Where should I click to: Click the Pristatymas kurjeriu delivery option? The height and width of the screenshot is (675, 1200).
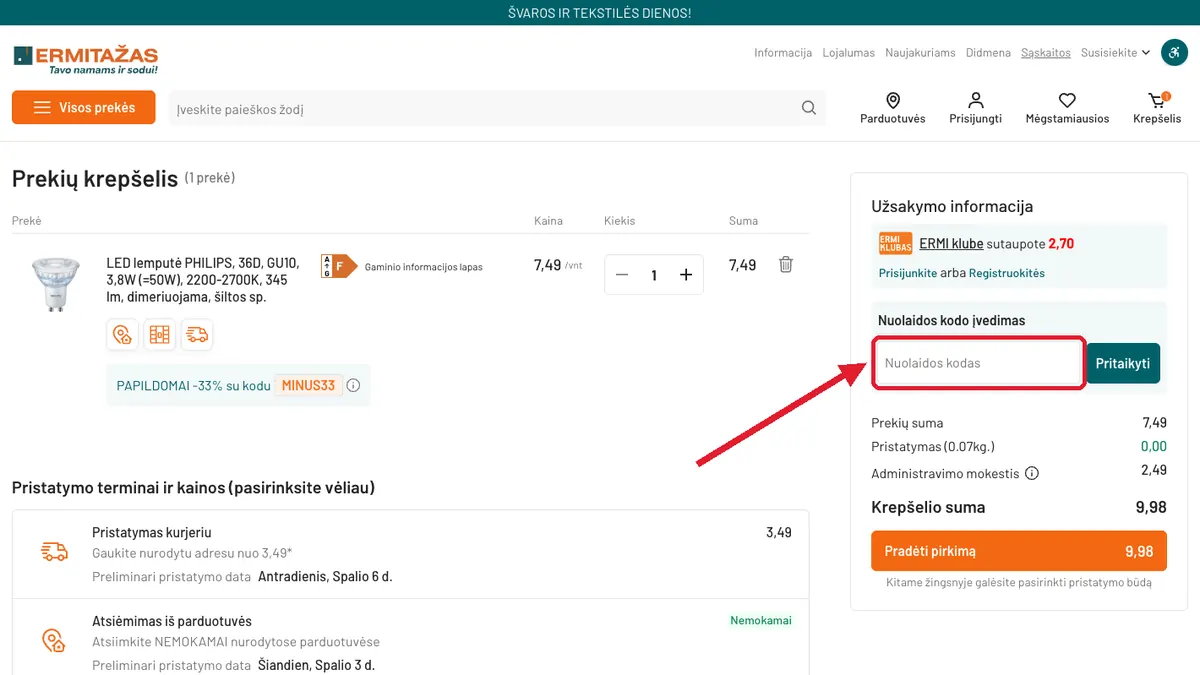pyautogui.click(x=410, y=554)
